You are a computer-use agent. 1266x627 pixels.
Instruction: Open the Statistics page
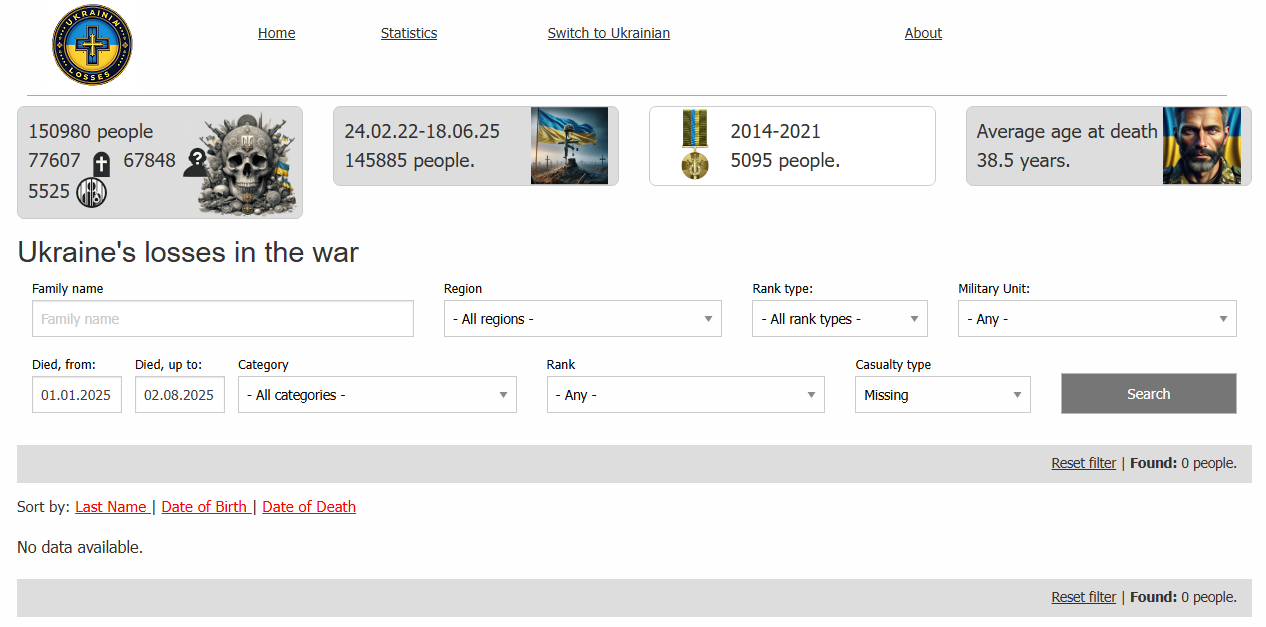tap(409, 33)
